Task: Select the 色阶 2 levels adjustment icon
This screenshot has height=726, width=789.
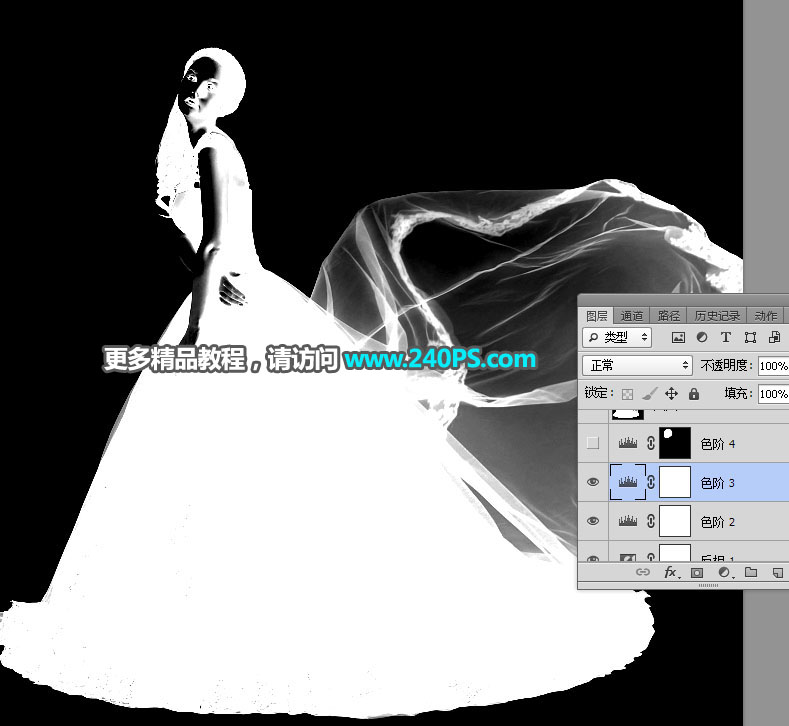Action: tap(627, 521)
